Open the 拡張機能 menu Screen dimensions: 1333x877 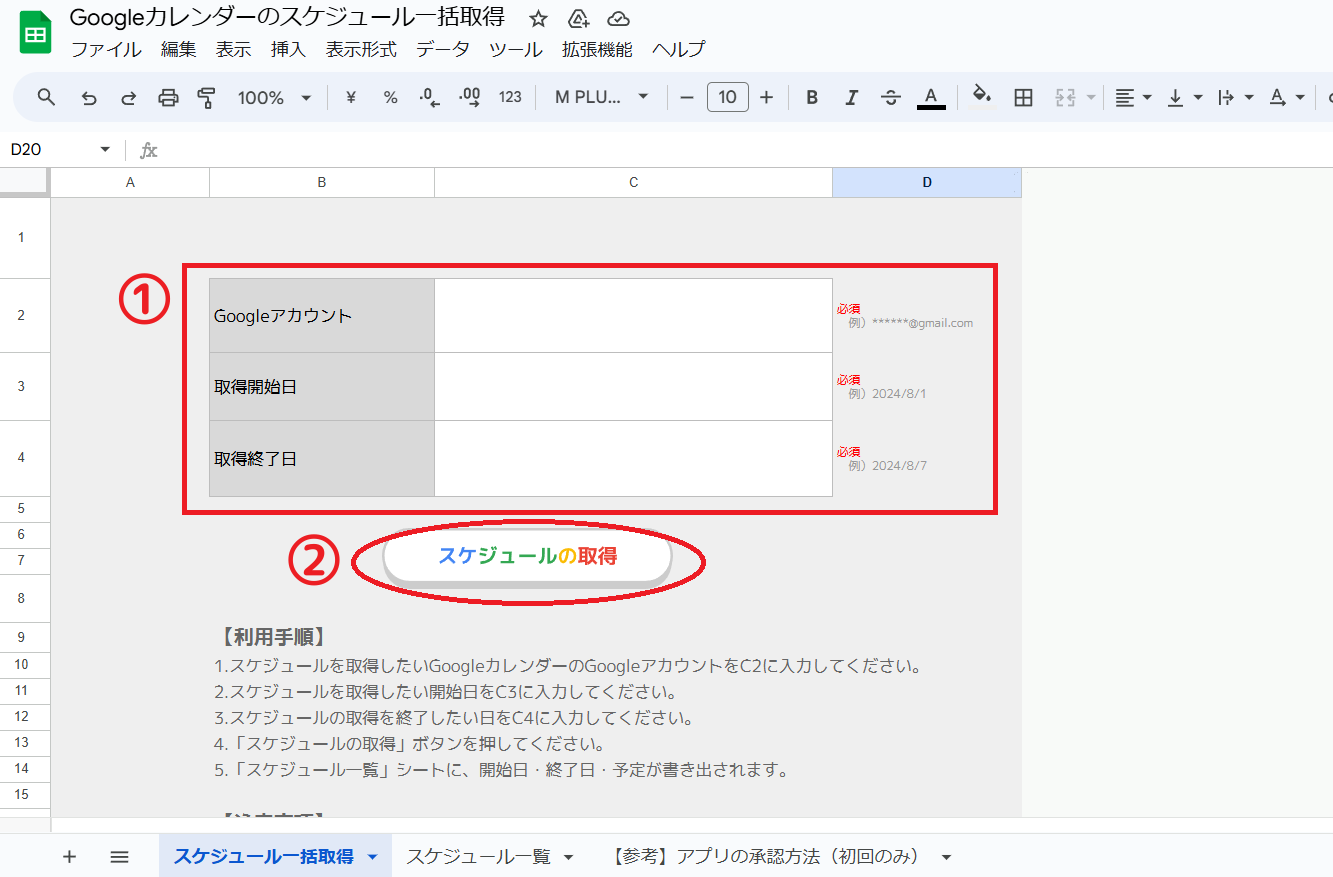(x=597, y=49)
